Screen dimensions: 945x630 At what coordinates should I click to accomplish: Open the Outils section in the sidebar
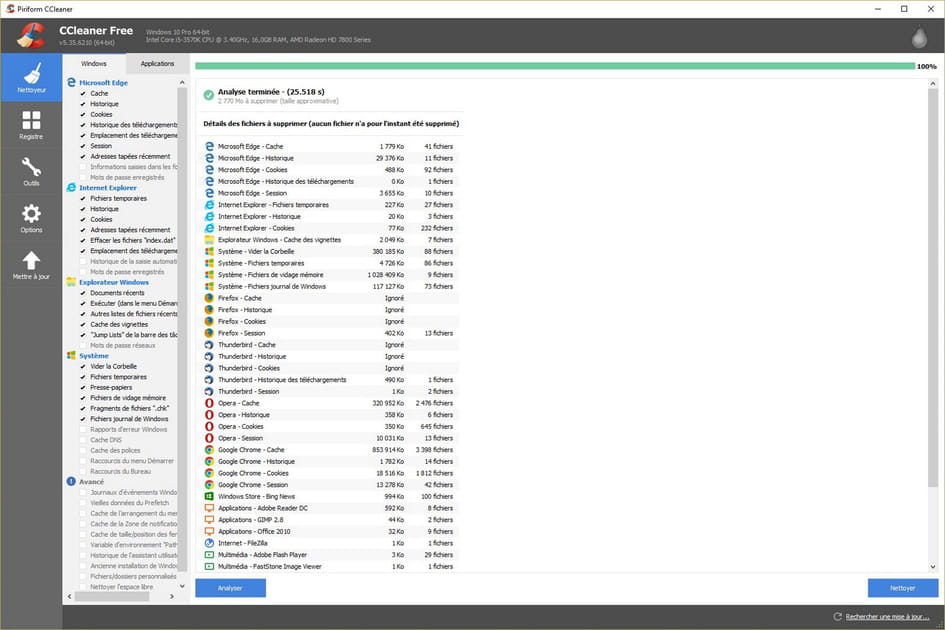[31, 166]
